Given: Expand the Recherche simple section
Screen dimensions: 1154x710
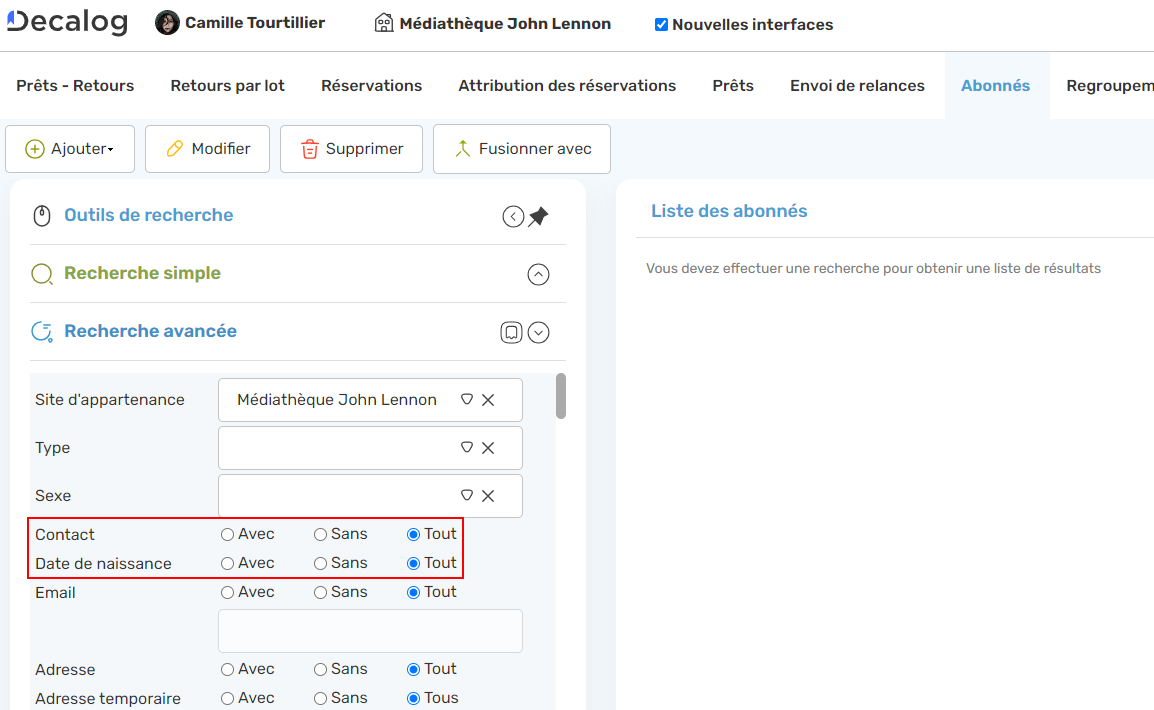Looking at the screenshot, I should click(538, 274).
